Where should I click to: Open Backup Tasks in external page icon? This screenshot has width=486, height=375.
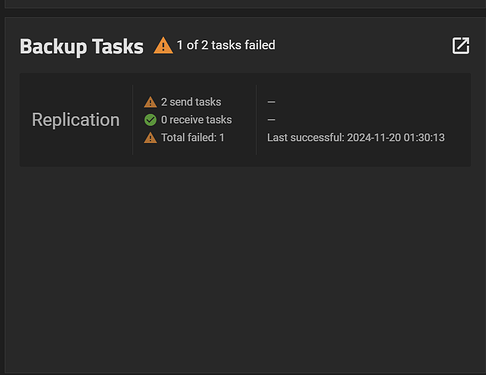coord(461,45)
